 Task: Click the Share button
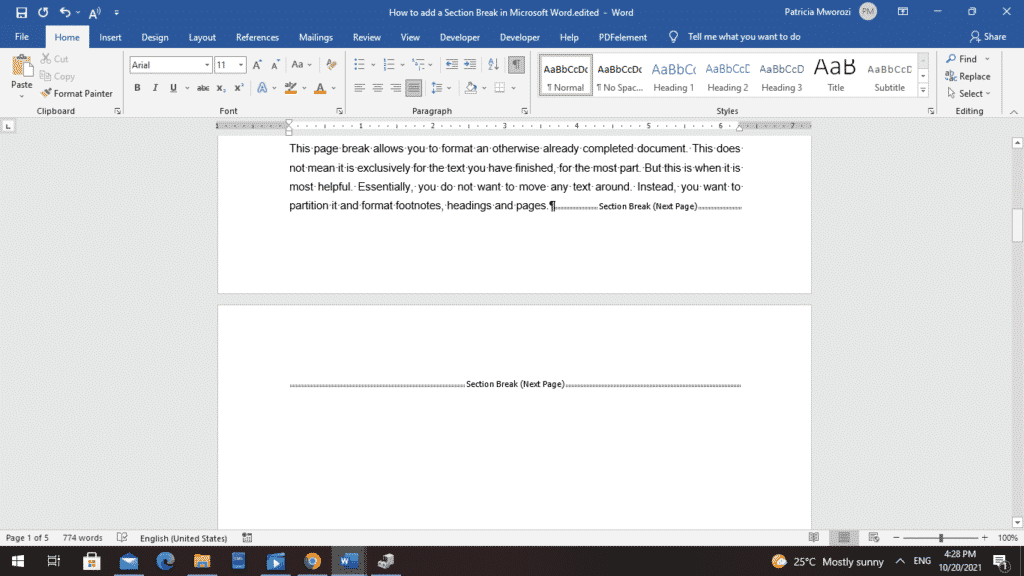coord(987,37)
